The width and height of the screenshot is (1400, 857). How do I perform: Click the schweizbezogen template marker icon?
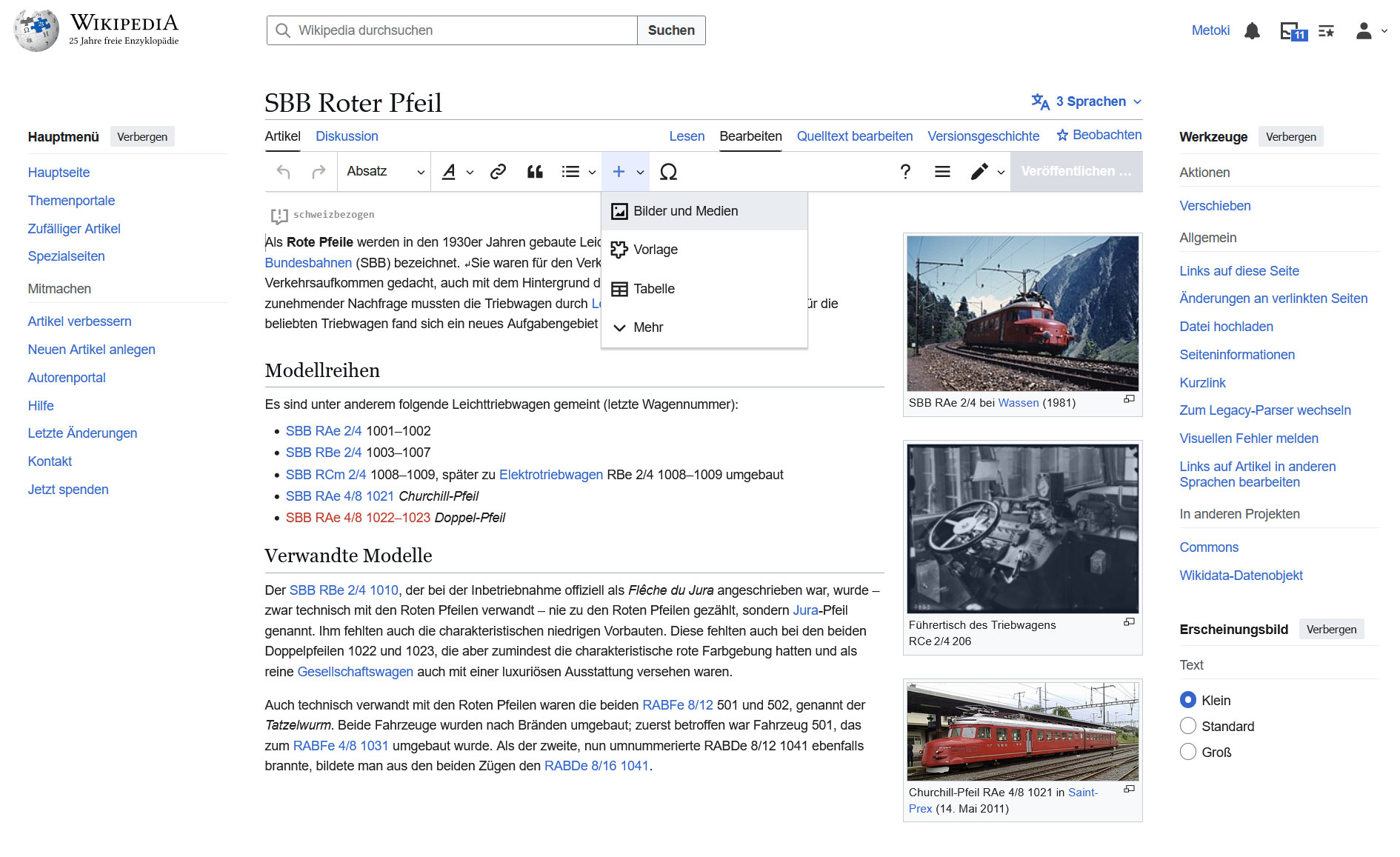[x=279, y=216]
